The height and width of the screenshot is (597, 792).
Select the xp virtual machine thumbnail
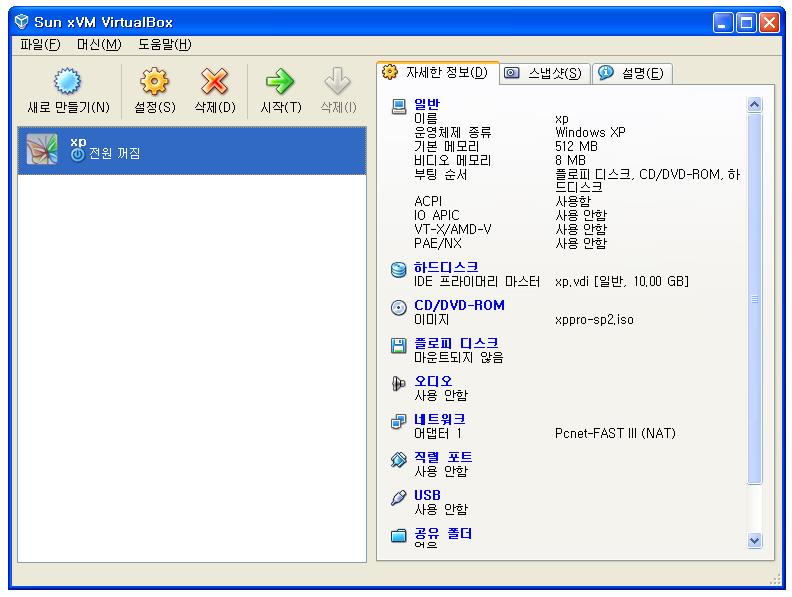pyautogui.click(x=42, y=149)
